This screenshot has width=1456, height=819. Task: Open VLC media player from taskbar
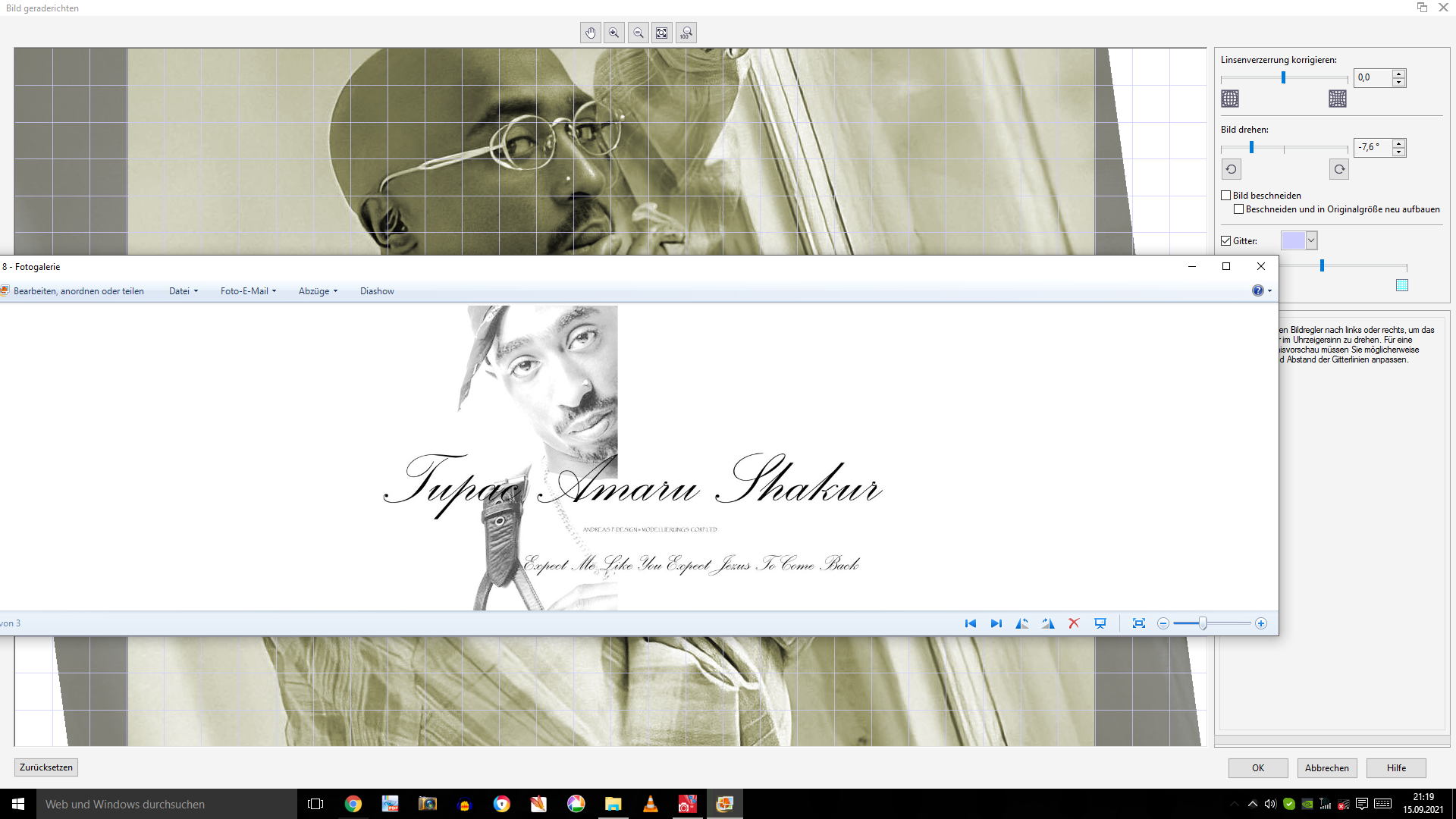(651, 804)
